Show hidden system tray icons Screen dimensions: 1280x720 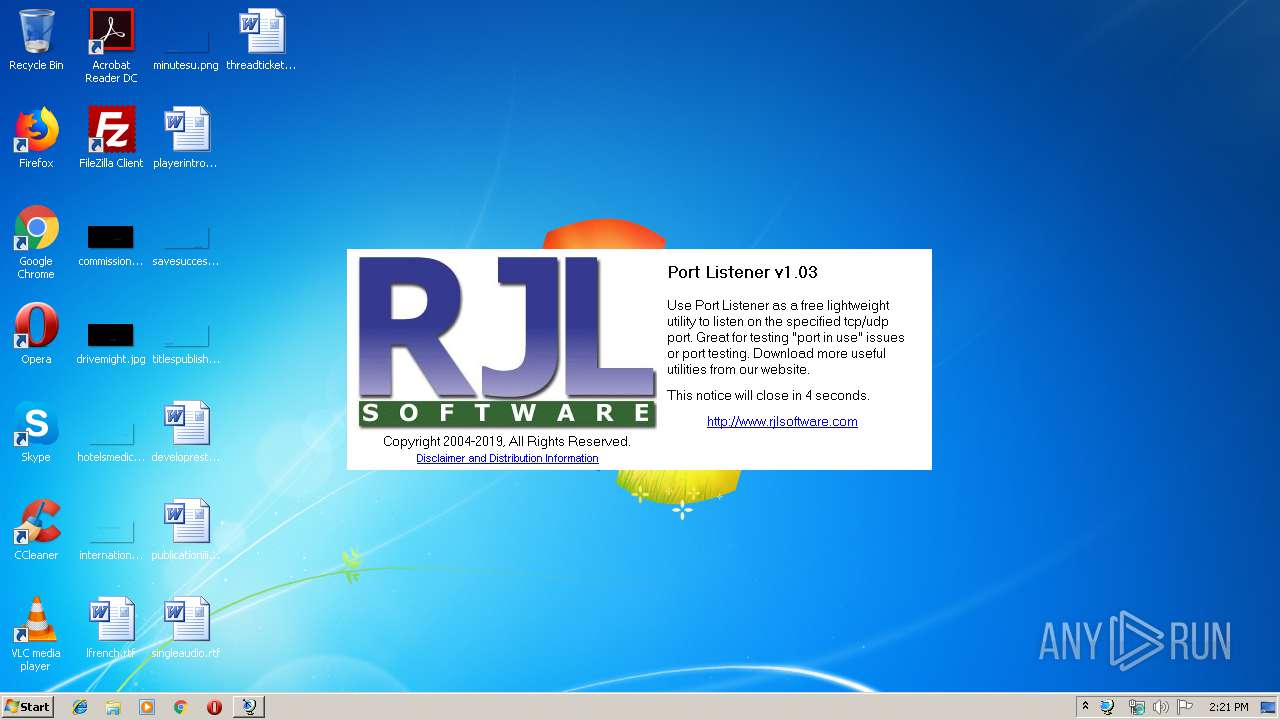tap(1085, 707)
